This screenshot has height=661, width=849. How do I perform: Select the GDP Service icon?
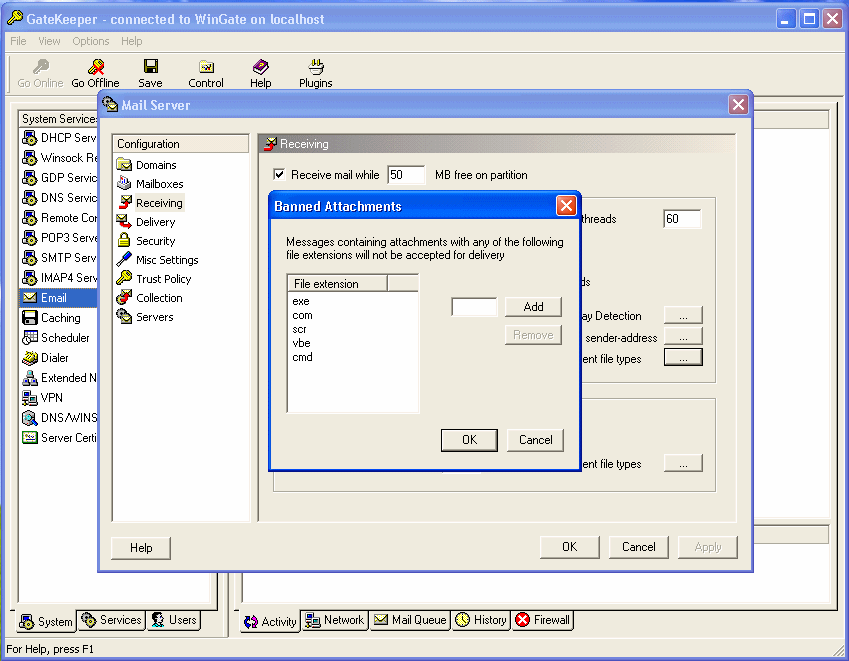click(30, 178)
